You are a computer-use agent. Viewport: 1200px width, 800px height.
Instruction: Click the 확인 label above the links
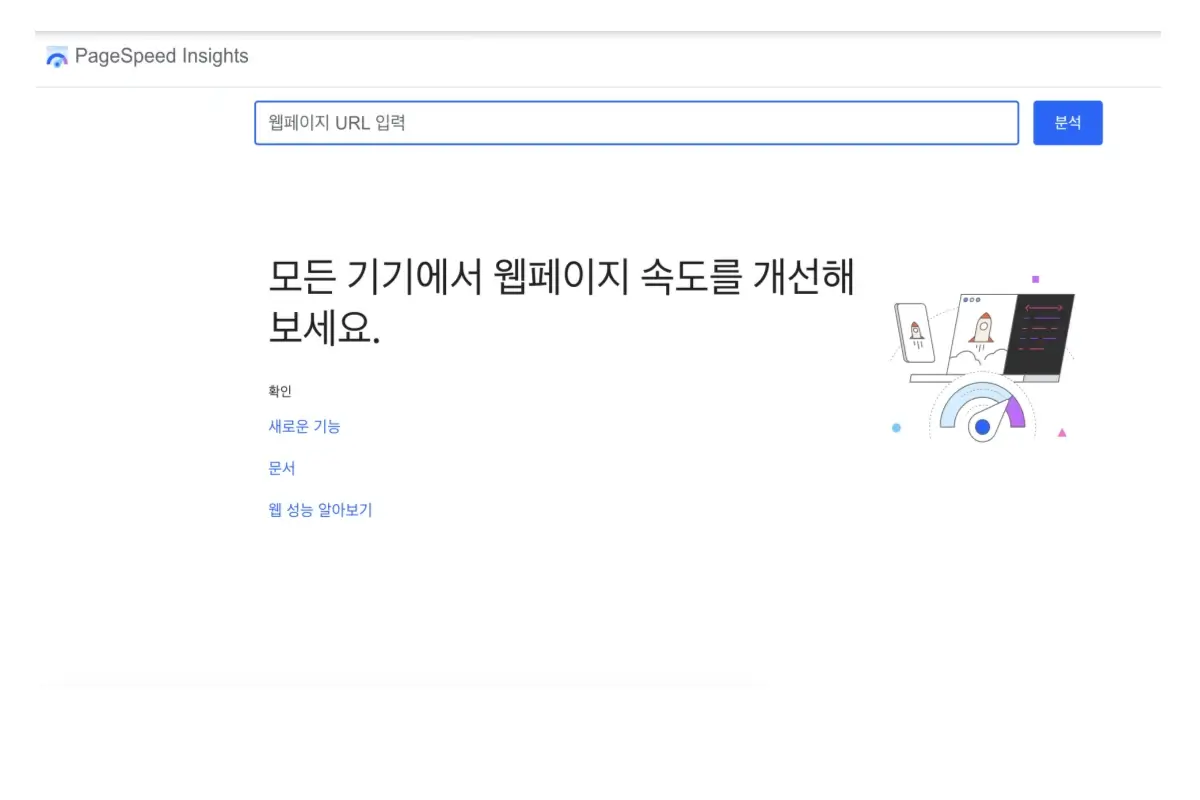[279, 391]
